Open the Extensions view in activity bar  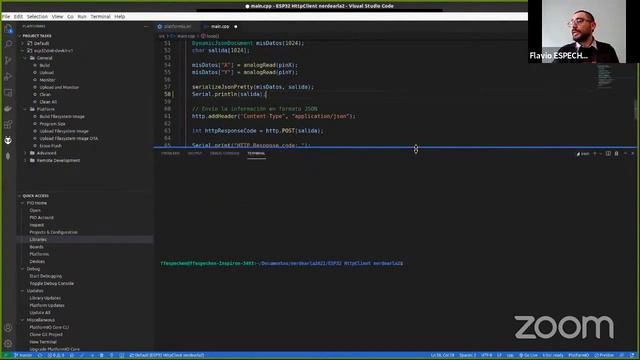tap(8, 124)
